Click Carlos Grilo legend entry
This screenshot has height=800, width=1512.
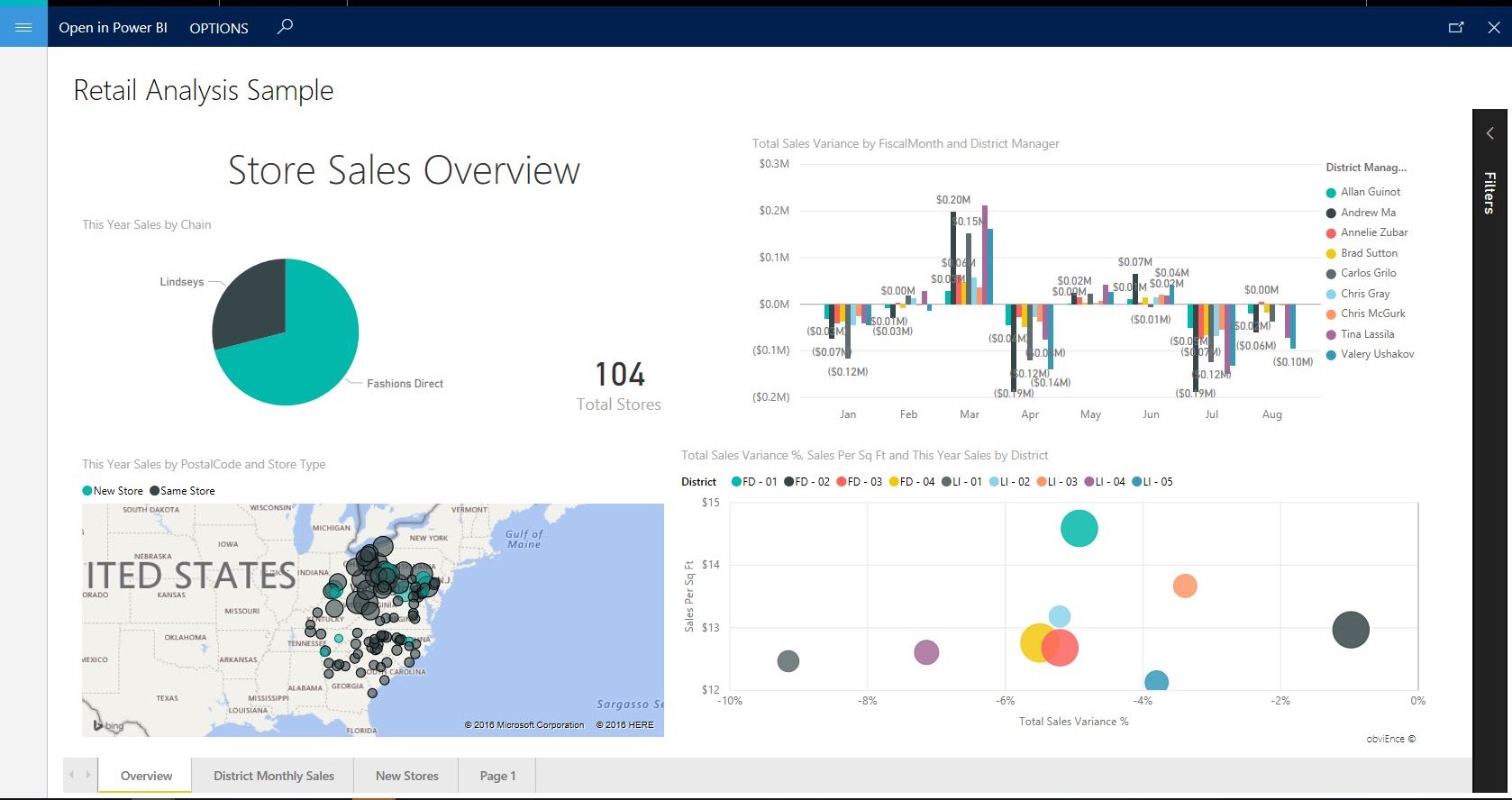click(1362, 273)
